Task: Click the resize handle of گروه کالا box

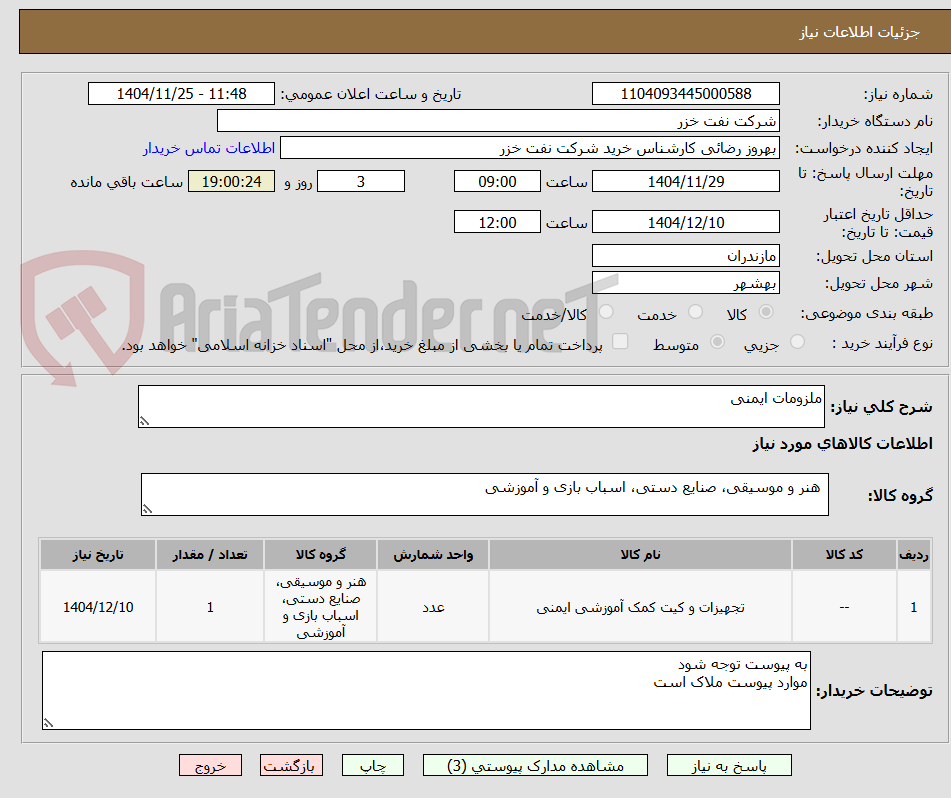Action: click(x=147, y=509)
